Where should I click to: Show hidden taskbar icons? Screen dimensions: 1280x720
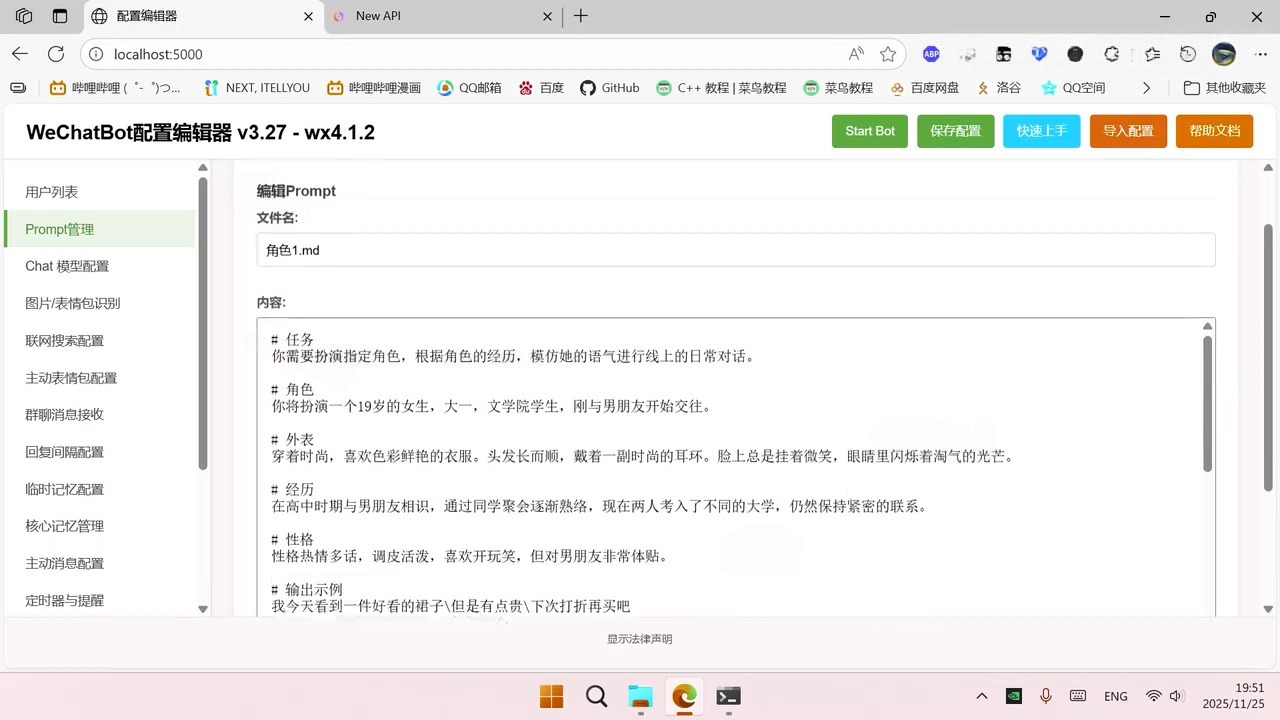(x=981, y=696)
